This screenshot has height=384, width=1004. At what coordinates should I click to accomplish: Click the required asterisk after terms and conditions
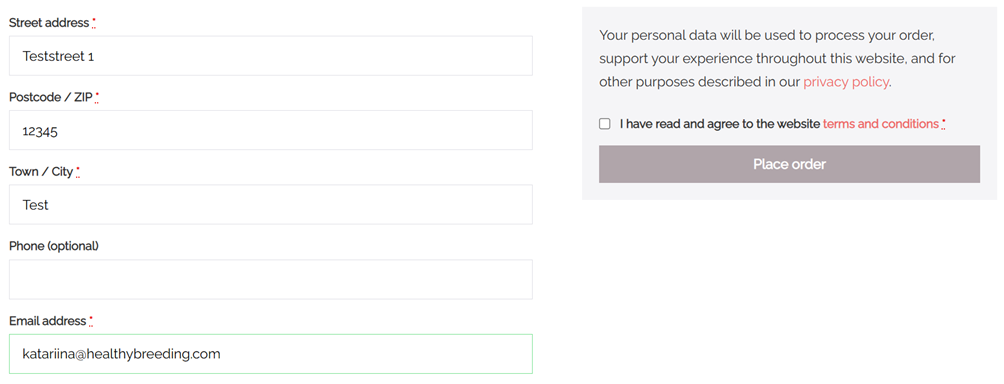point(944,124)
